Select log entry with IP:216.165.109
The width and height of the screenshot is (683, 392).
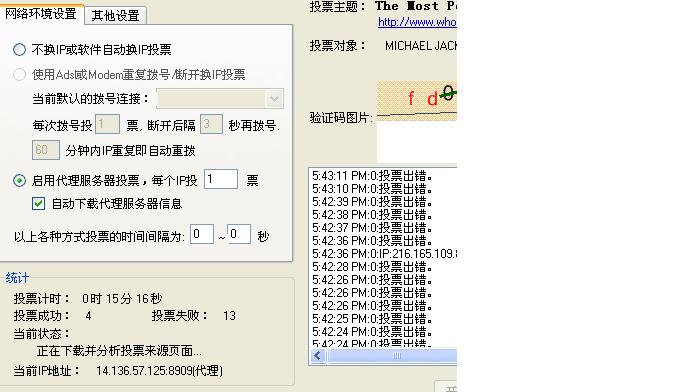384,254
